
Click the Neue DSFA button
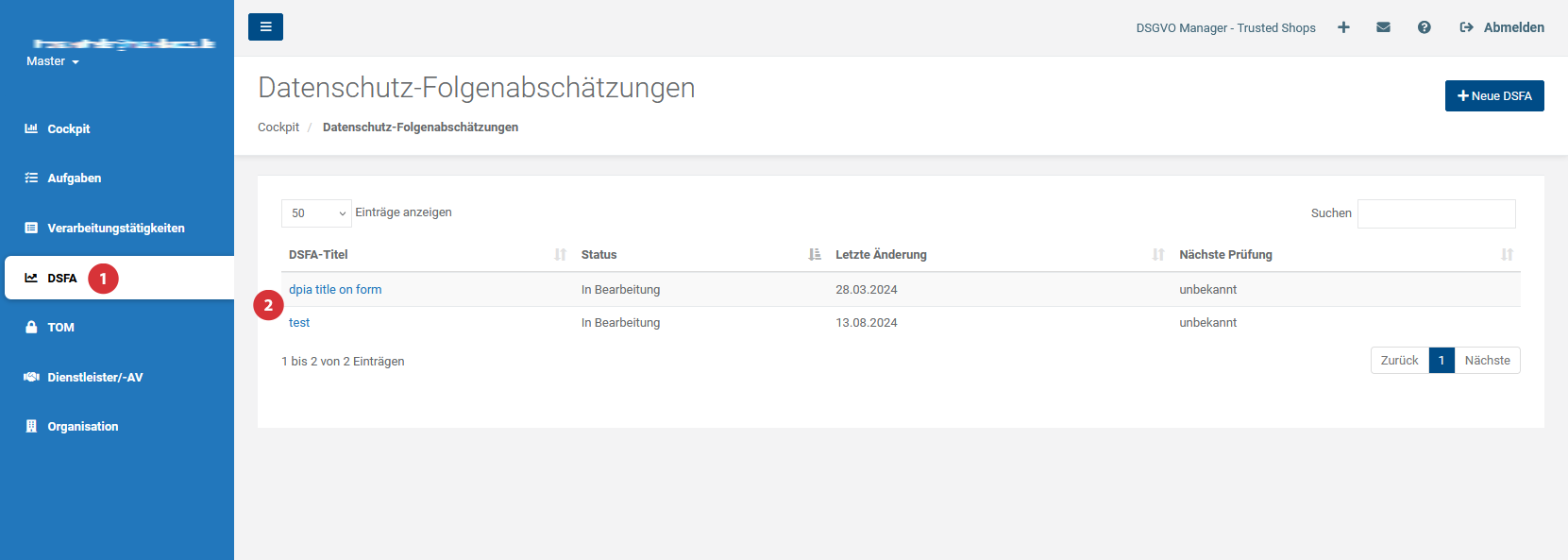(x=1493, y=96)
